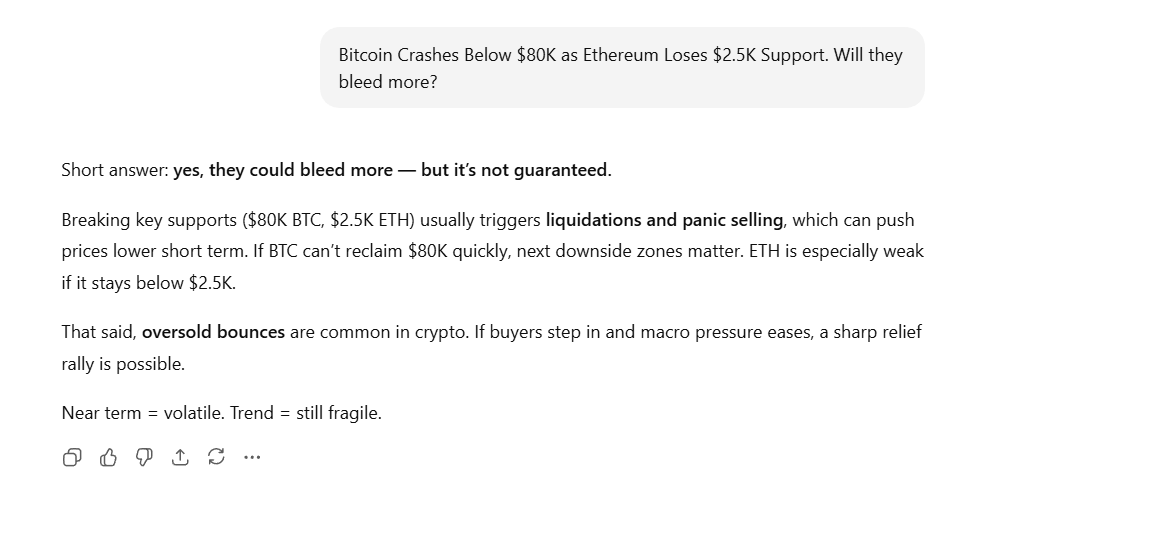Click the line 'if it stays below $2.5K.'
Screen dimensions: 1150x541
tap(149, 283)
